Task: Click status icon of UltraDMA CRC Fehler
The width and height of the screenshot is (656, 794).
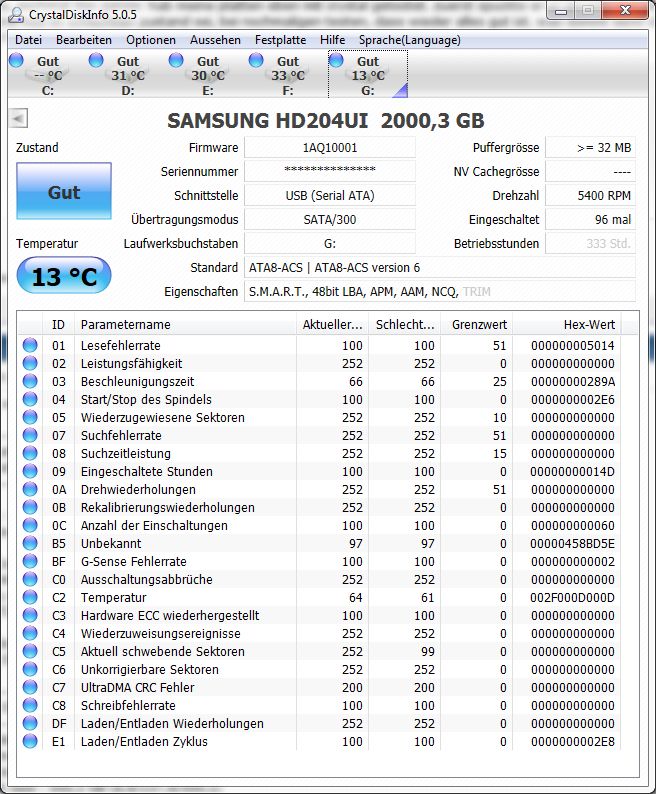Action: [30, 687]
